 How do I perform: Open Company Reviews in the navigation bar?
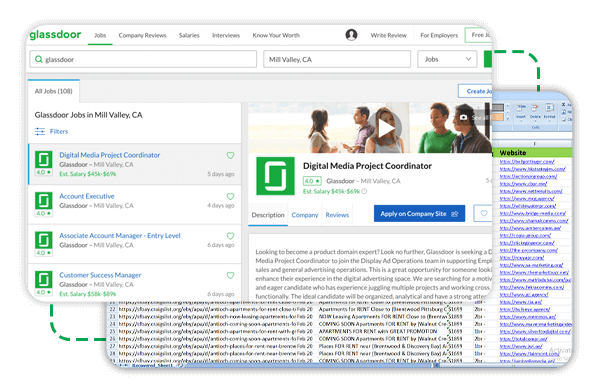click(x=142, y=35)
